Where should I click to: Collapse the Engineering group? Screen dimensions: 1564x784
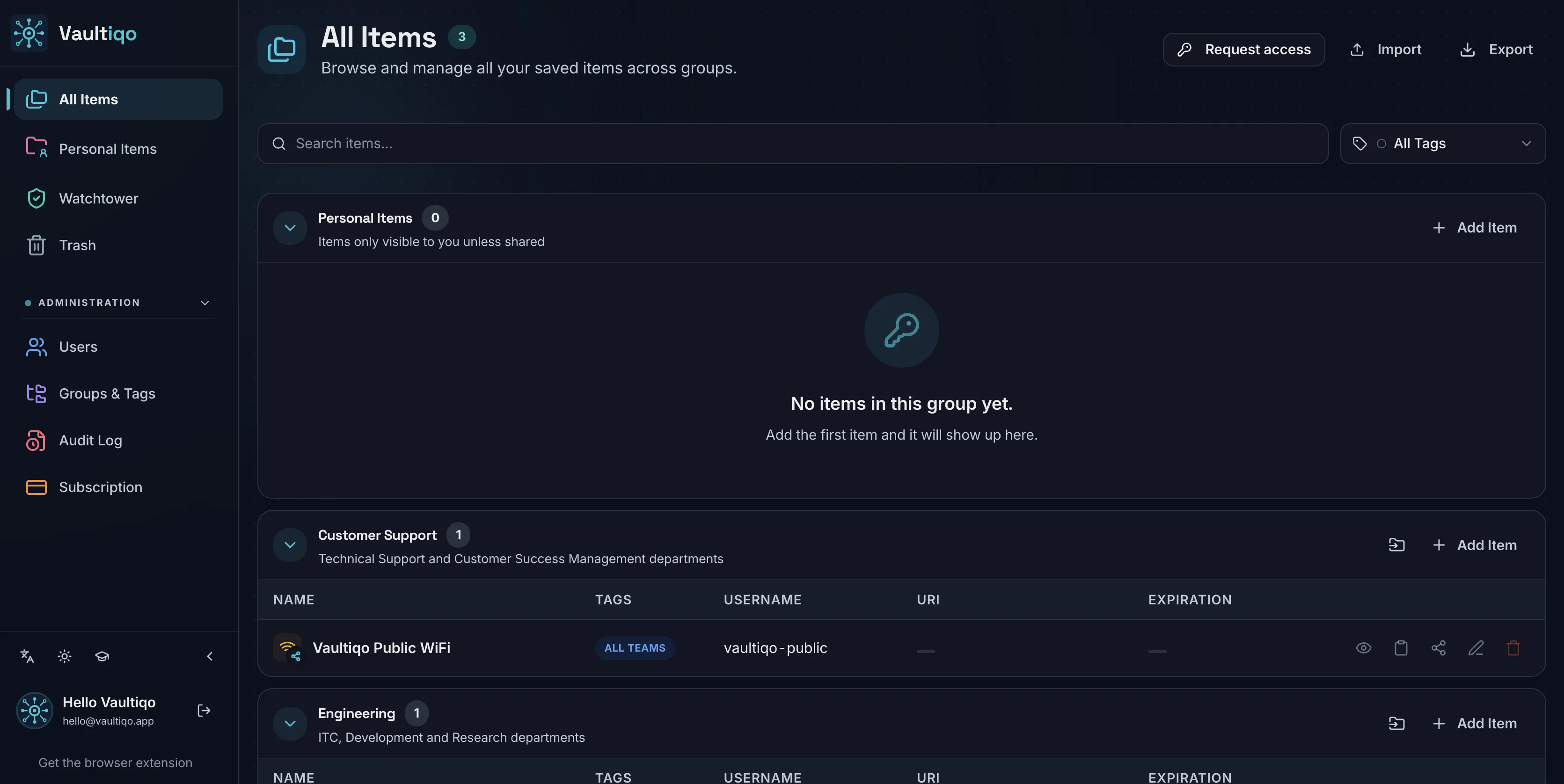[x=290, y=723]
